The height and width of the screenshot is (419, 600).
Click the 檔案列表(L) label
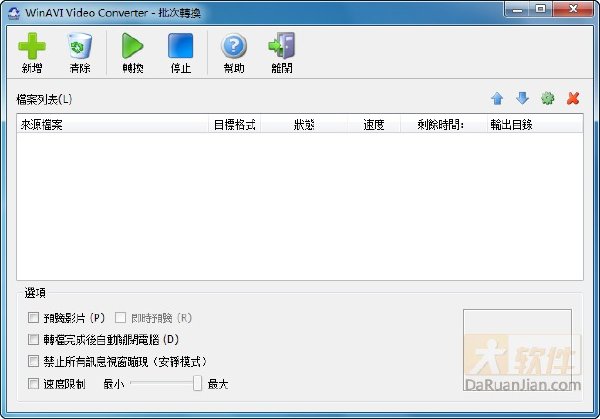(x=44, y=99)
